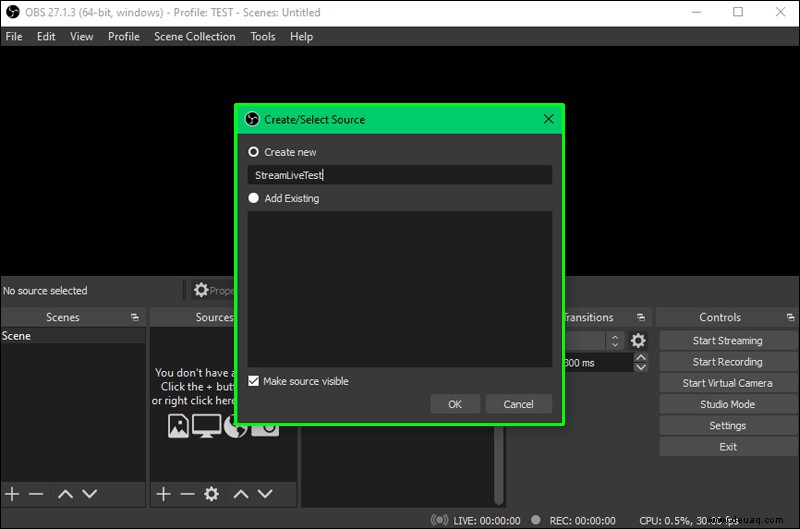Image resolution: width=800 pixels, height=529 pixels.
Task: Click the StreamLiveTest source name field
Action: [399, 175]
